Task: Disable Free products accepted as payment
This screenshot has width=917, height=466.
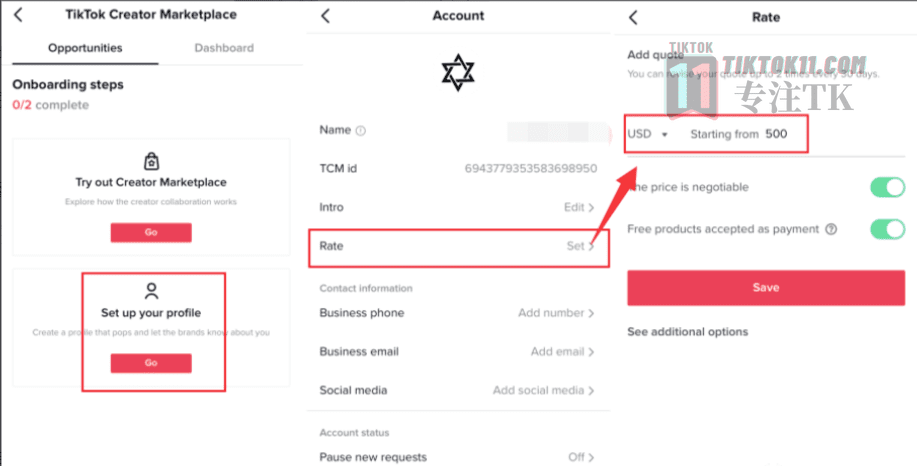Action: click(888, 229)
